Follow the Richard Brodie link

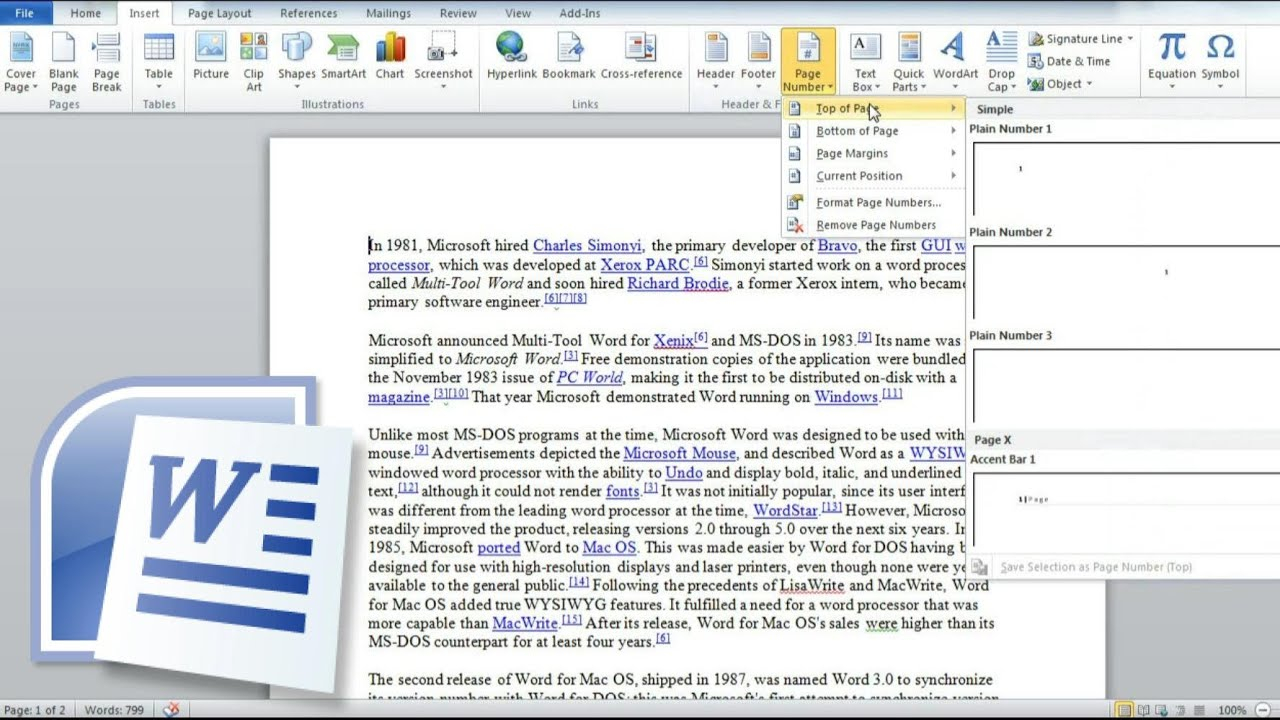click(x=679, y=284)
